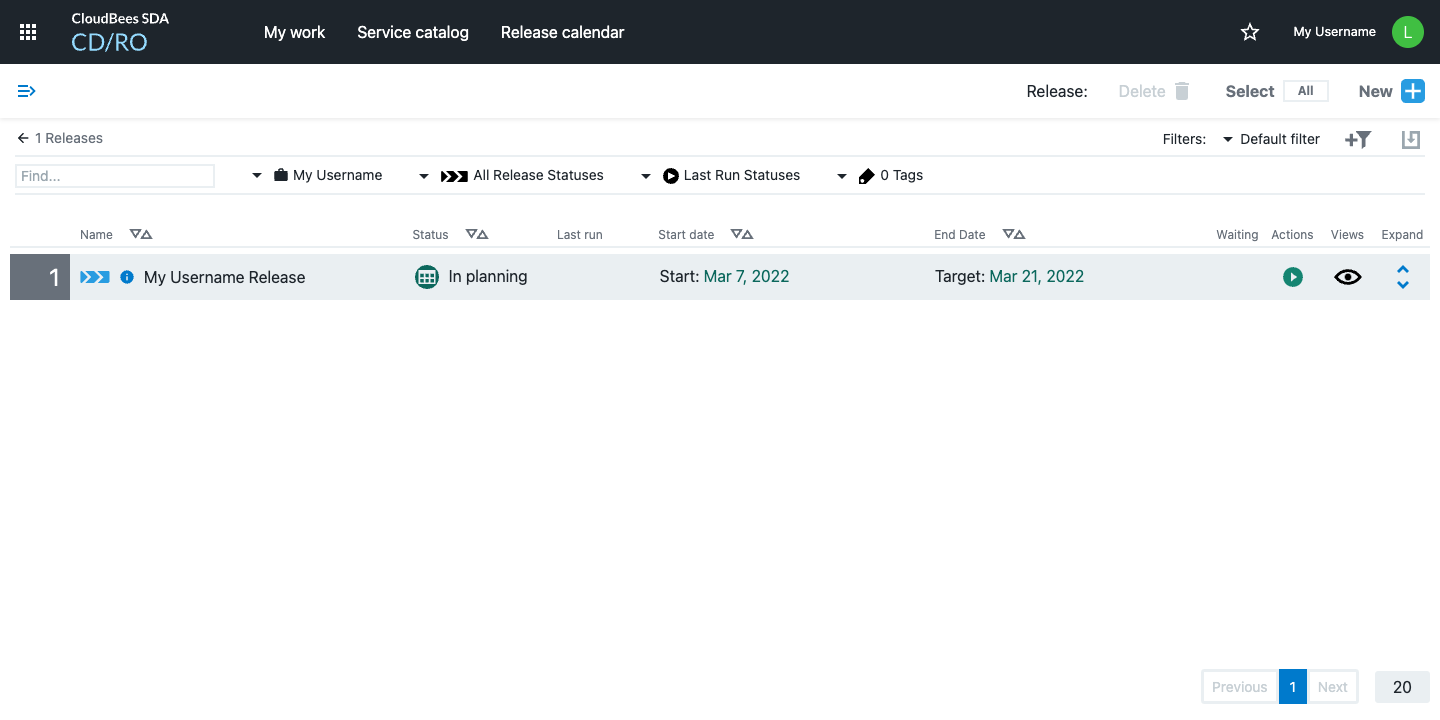The height and width of the screenshot is (720, 1440).
Task: Click the favorites star icon in the header
Action: [1249, 31]
